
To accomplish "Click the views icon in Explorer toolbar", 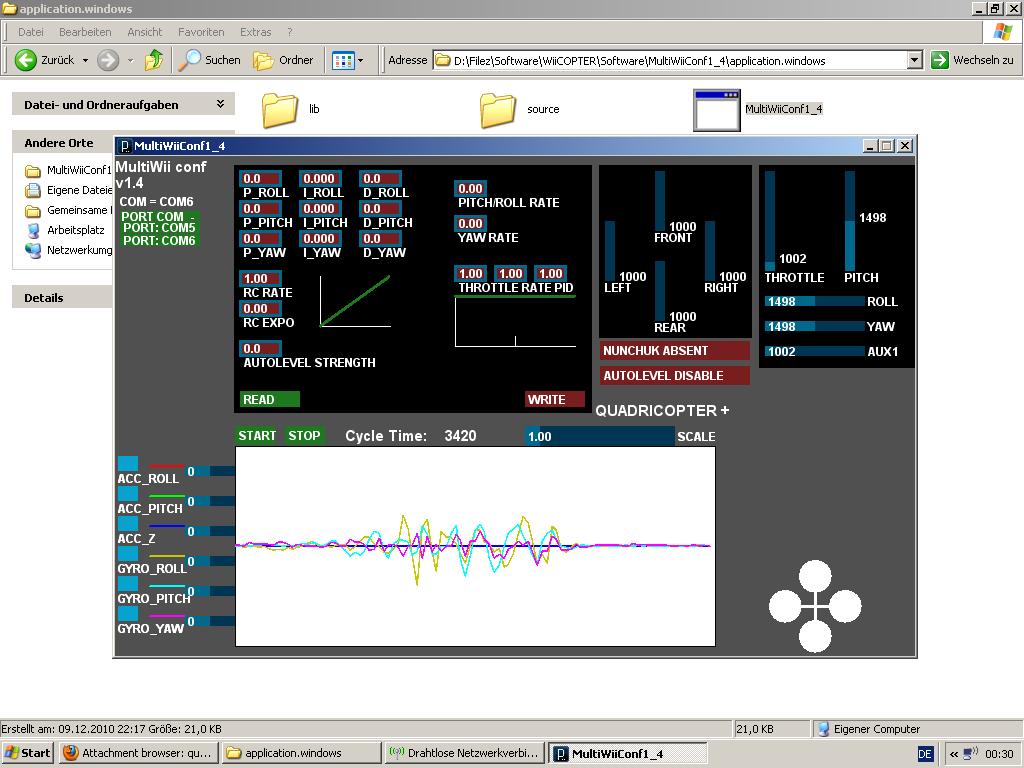I will 343,61.
